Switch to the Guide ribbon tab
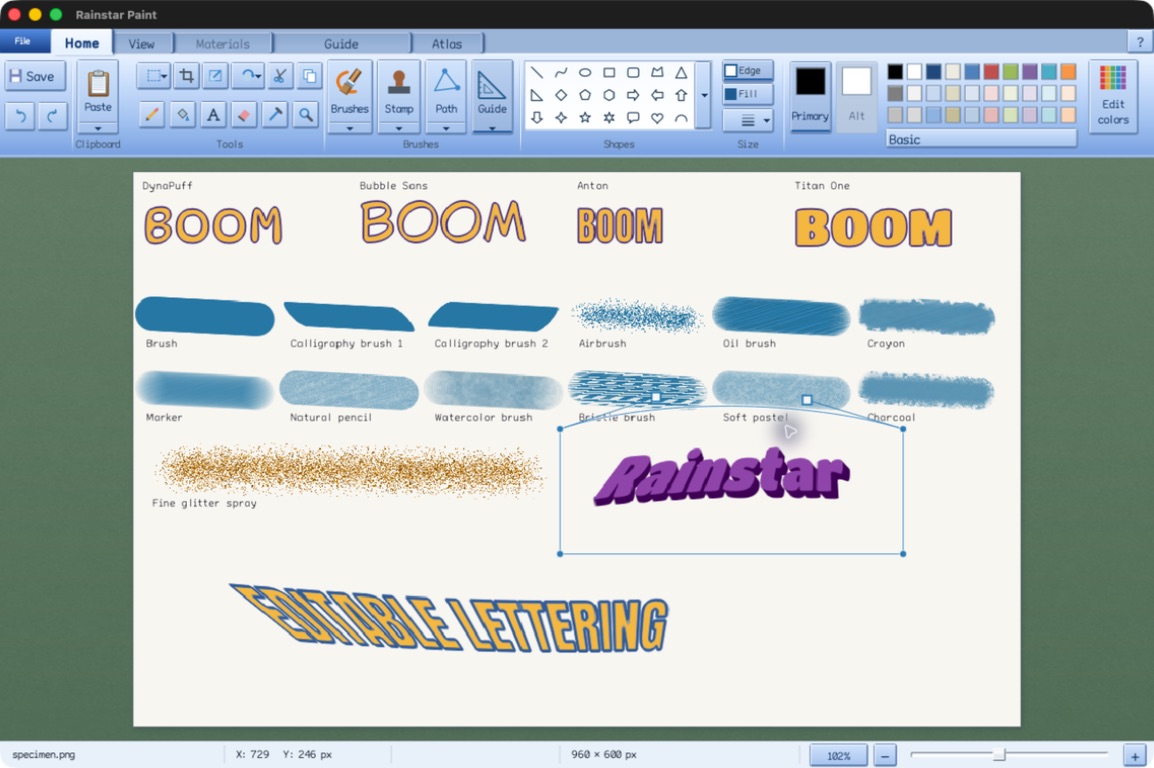1154x768 pixels. pos(341,43)
